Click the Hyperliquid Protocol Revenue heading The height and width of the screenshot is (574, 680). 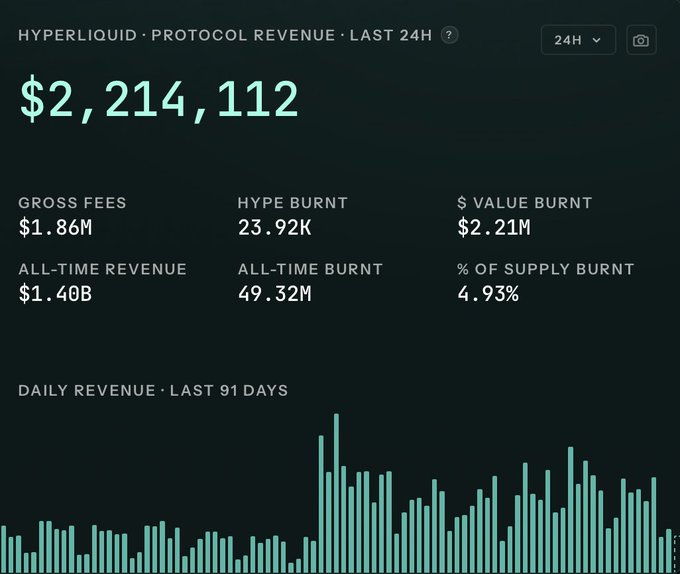point(225,35)
